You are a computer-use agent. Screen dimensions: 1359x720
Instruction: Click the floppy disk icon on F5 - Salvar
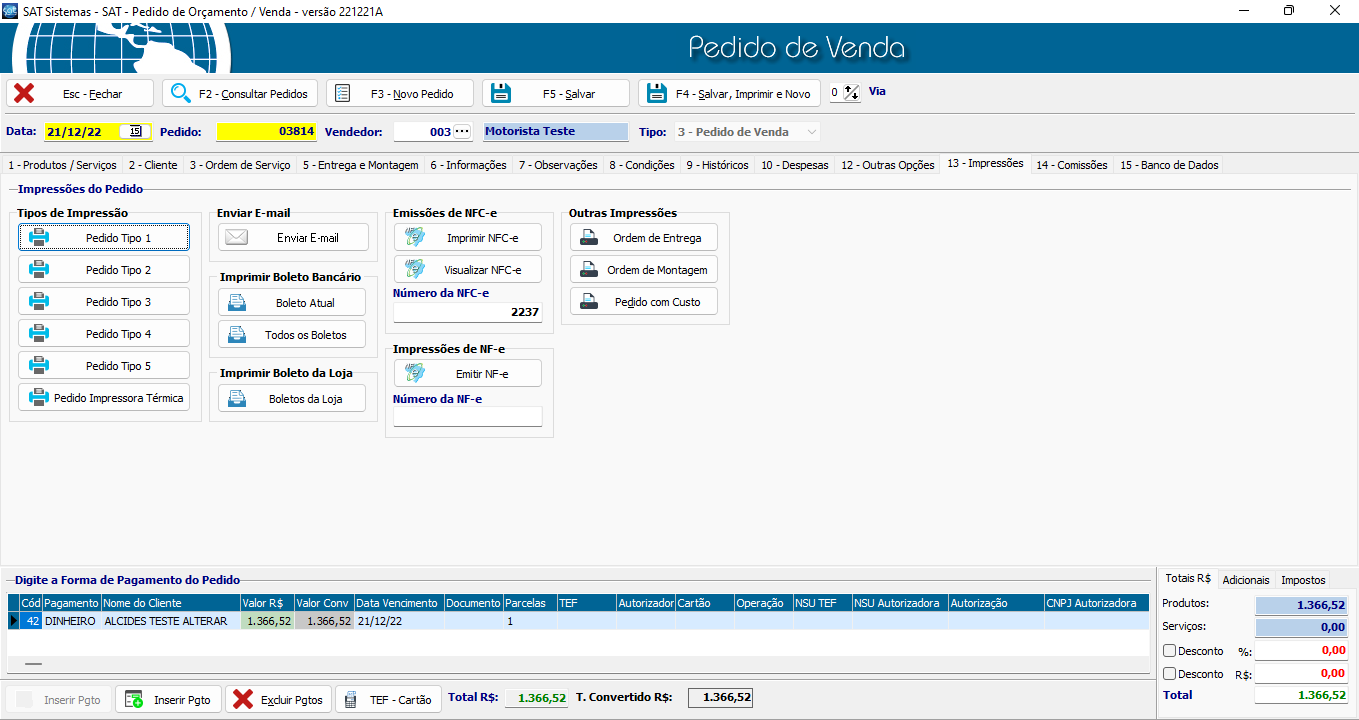501,93
